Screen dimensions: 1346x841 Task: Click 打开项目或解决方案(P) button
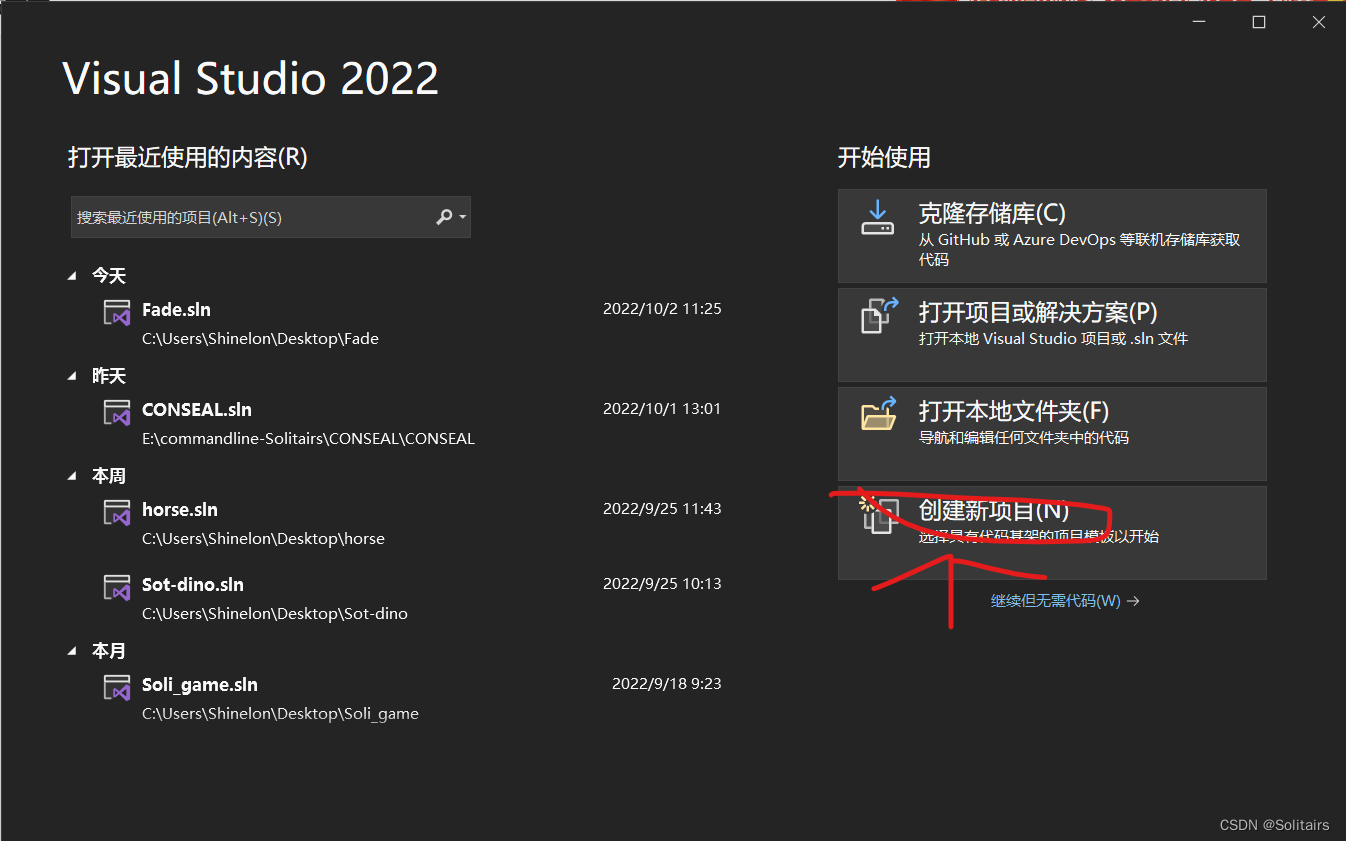pos(1052,334)
